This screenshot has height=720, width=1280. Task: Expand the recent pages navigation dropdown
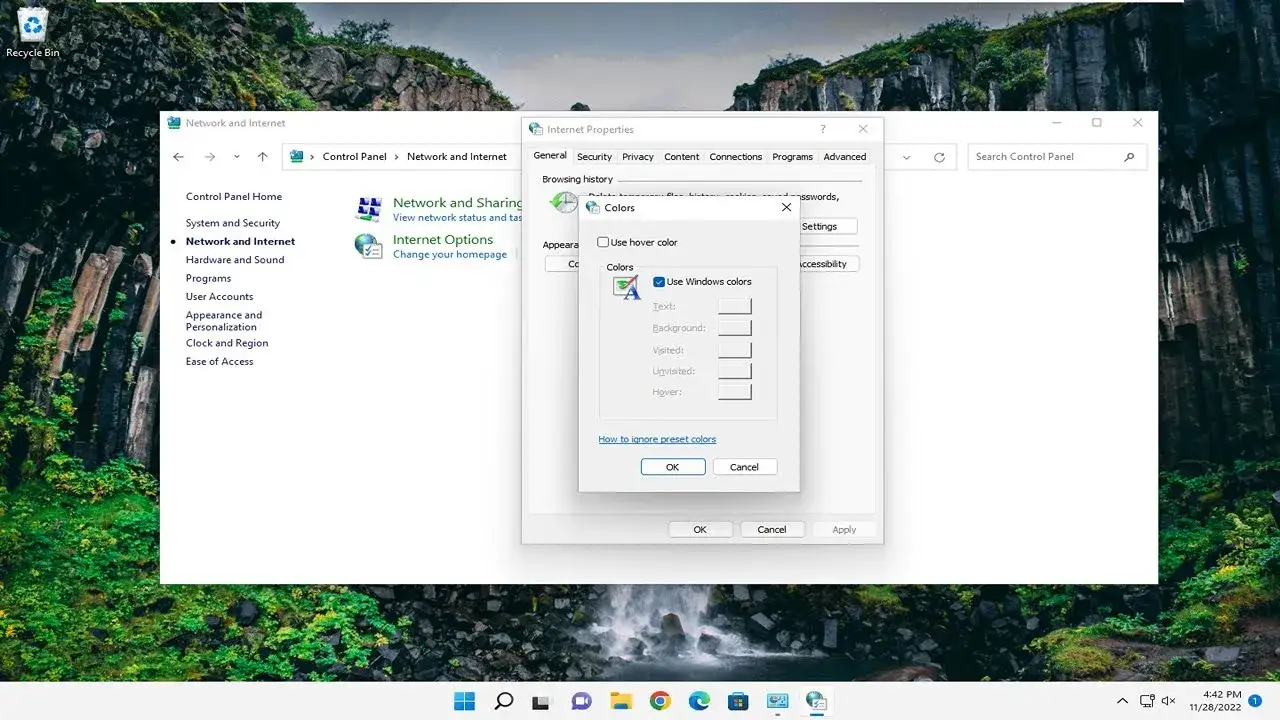(236, 157)
